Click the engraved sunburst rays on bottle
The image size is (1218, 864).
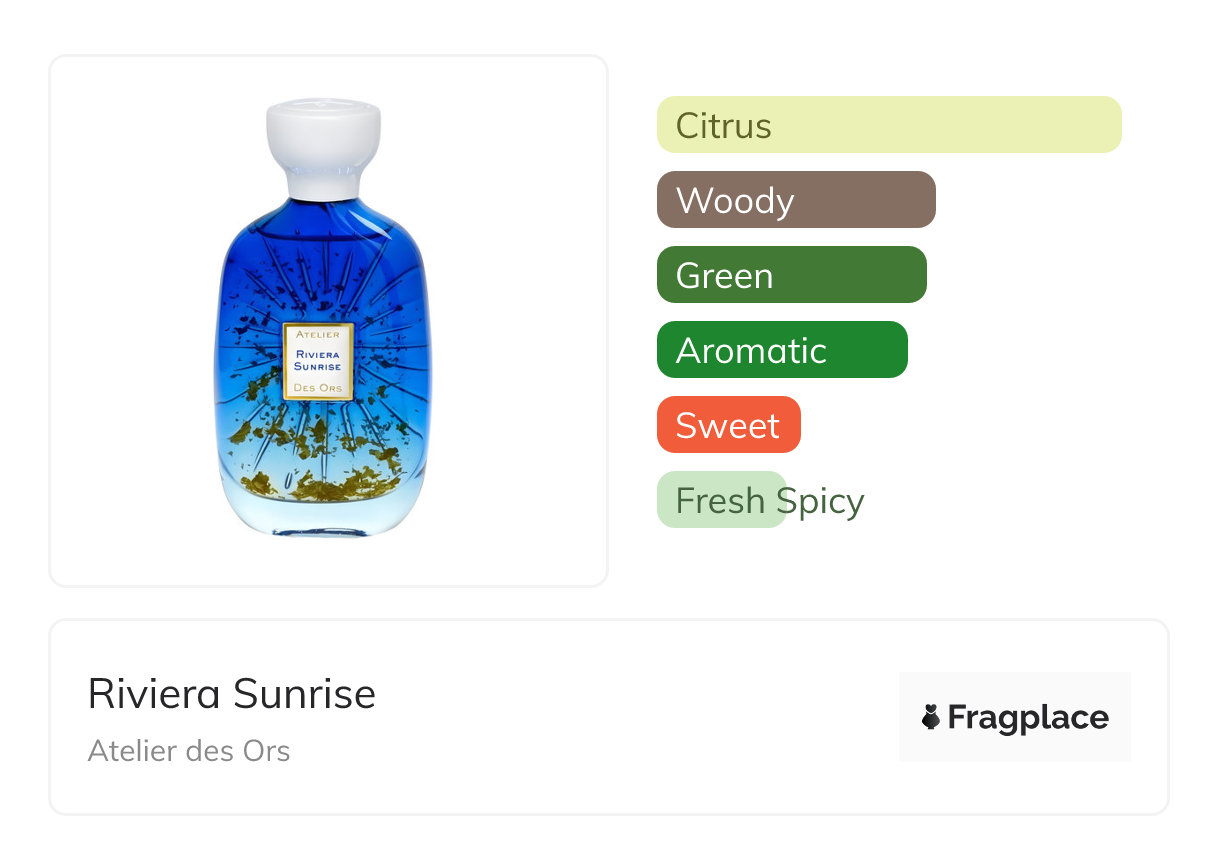[x=380, y=300]
